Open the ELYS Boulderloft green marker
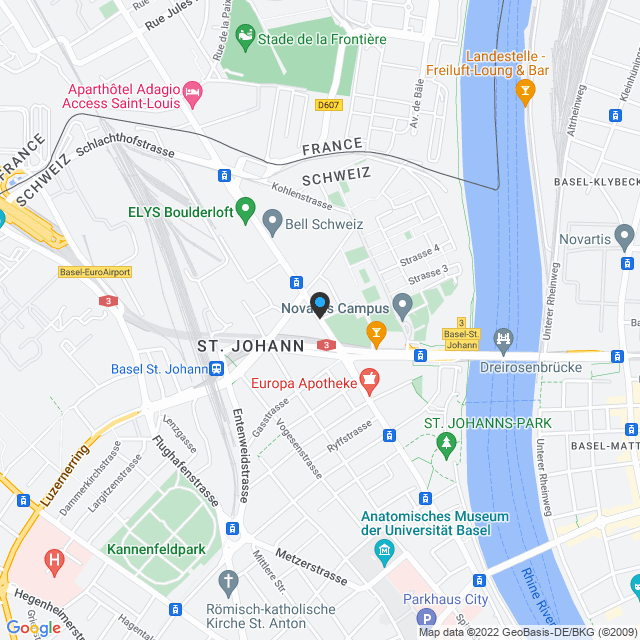640x640 pixels. (x=245, y=211)
